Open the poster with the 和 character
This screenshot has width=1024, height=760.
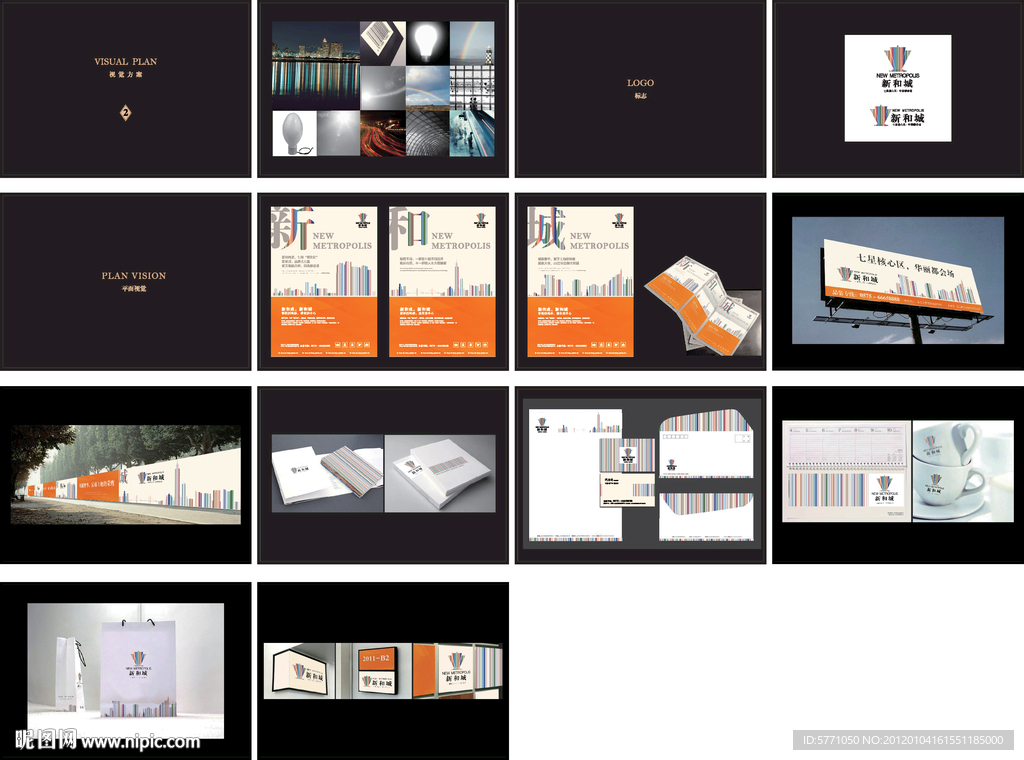[x=442, y=281]
